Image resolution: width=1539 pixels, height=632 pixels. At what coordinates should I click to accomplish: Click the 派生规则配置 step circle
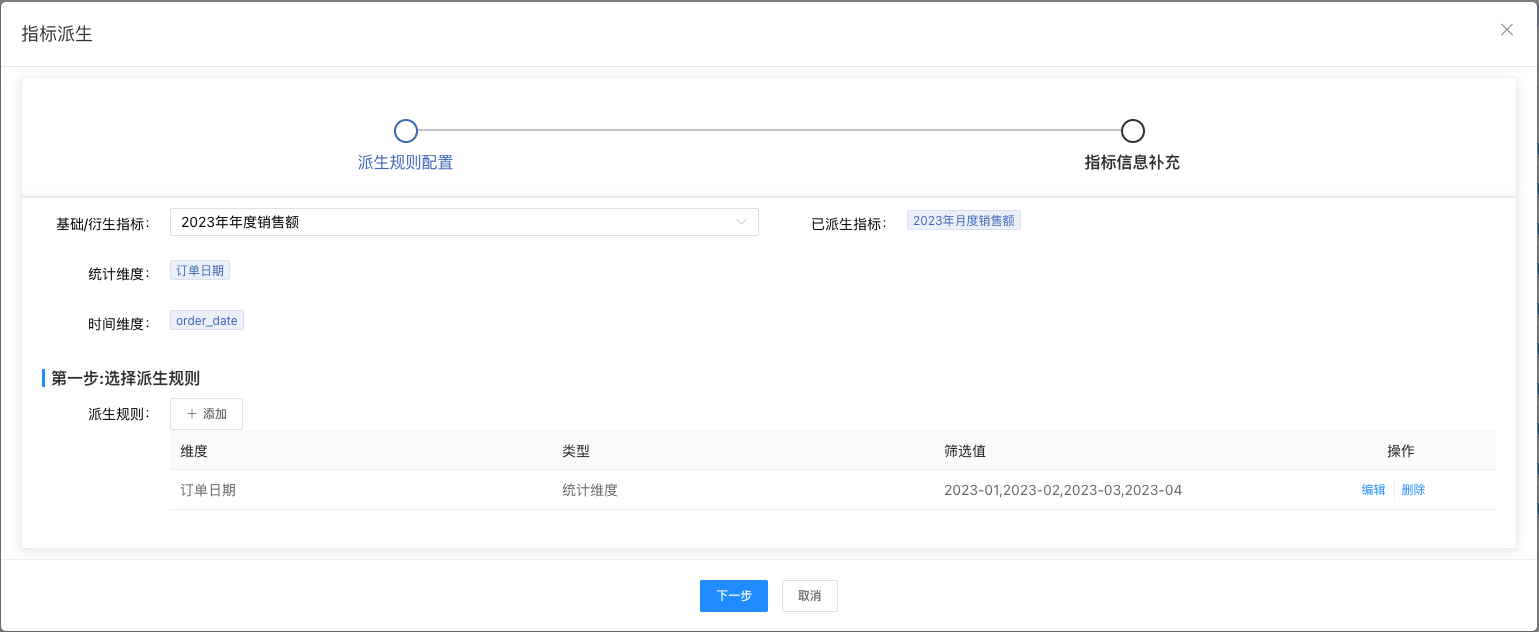coord(405,131)
